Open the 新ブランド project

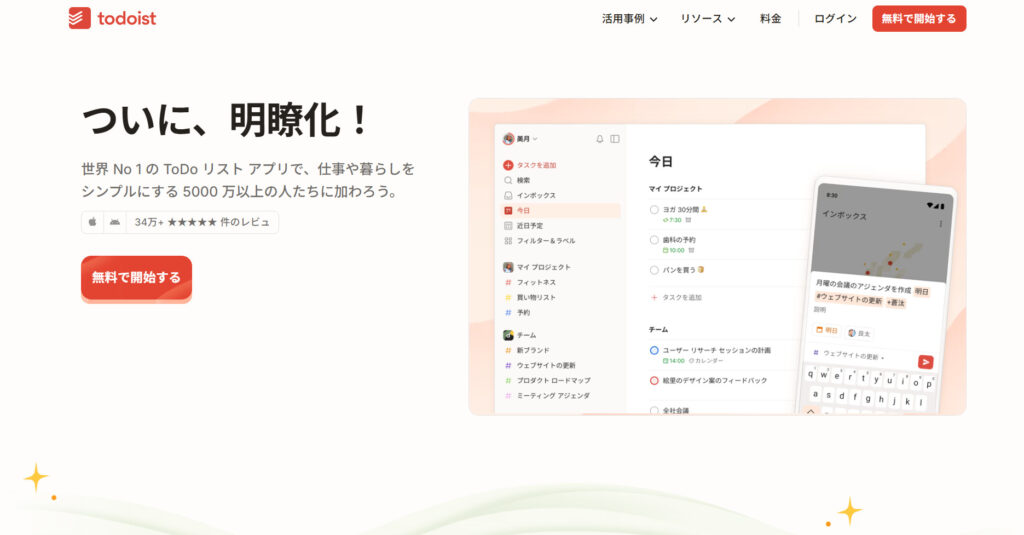(x=527, y=350)
